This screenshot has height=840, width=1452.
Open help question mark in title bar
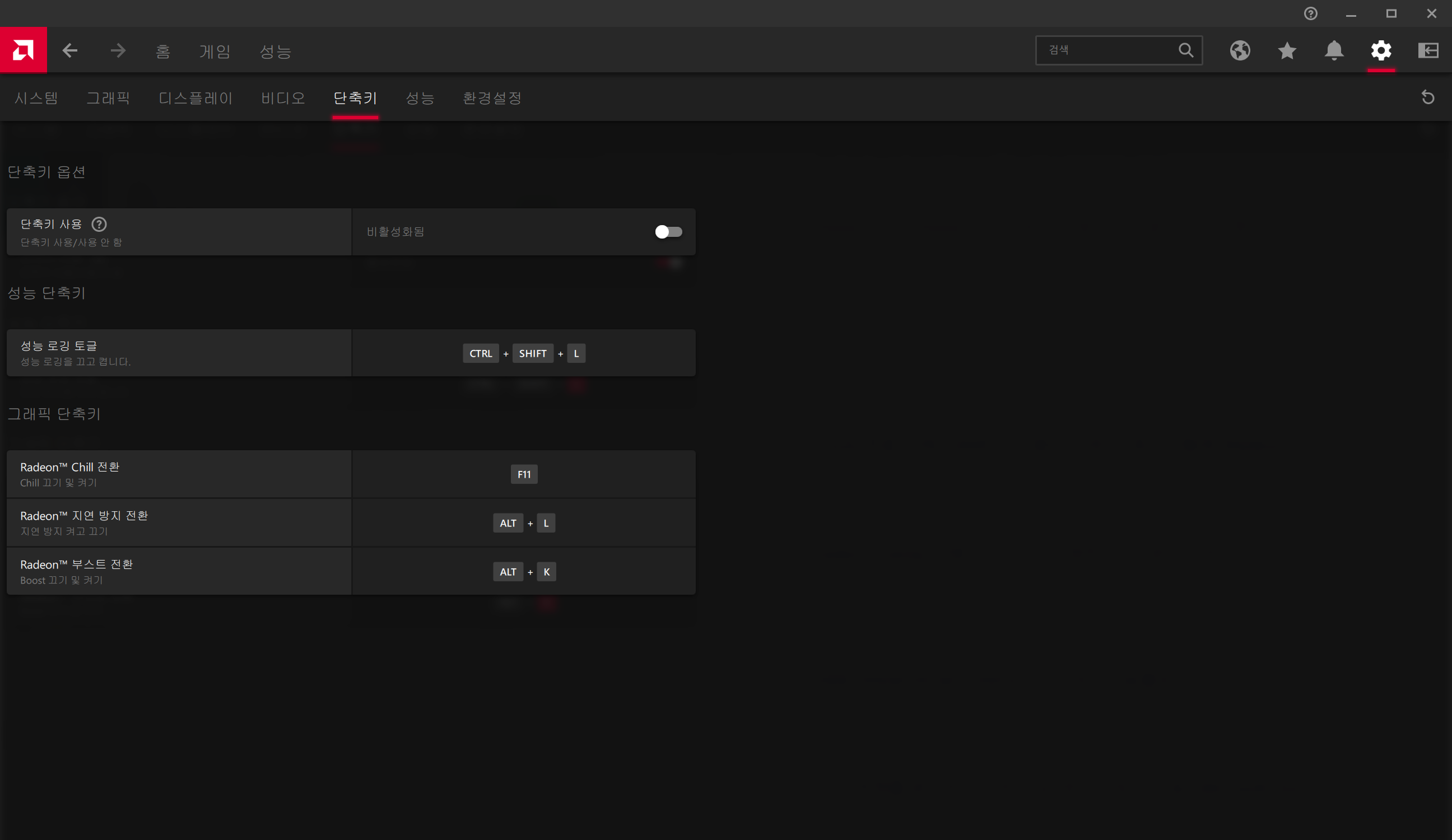(1310, 13)
